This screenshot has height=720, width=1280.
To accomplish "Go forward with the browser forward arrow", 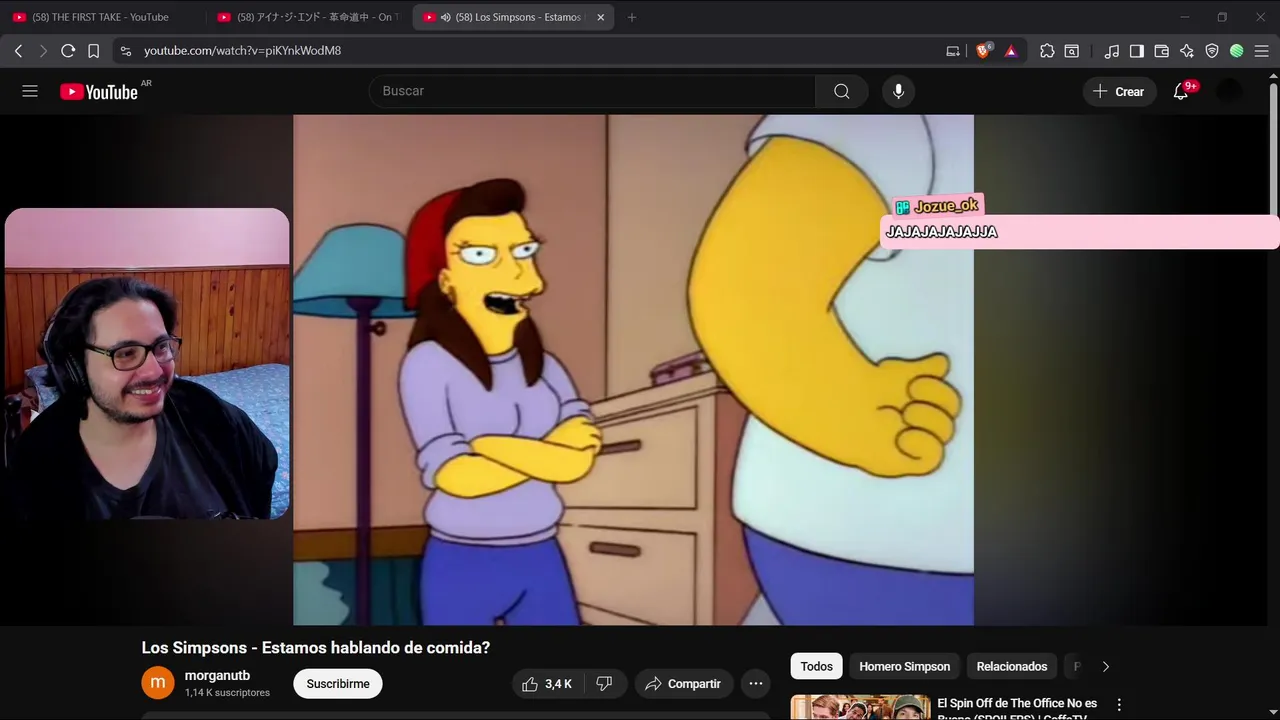I will (x=43, y=50).
